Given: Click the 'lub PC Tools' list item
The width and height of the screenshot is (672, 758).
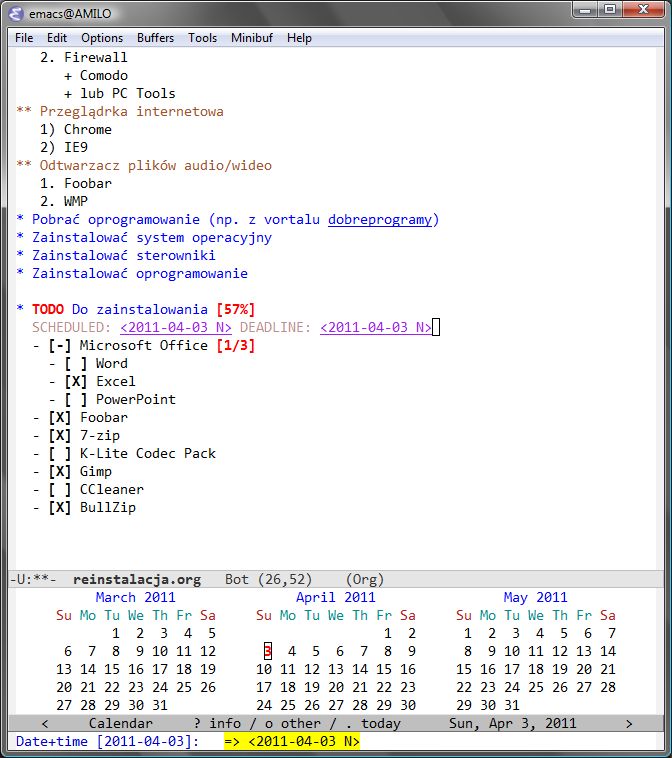Looking at the screenshot, I should coord(128,93).
